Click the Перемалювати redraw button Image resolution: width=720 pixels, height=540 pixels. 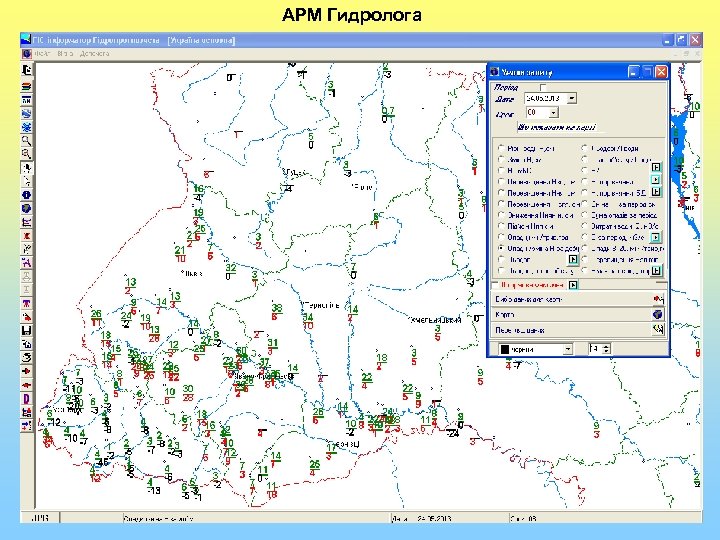pyautogui.click(x=578, y=330)
